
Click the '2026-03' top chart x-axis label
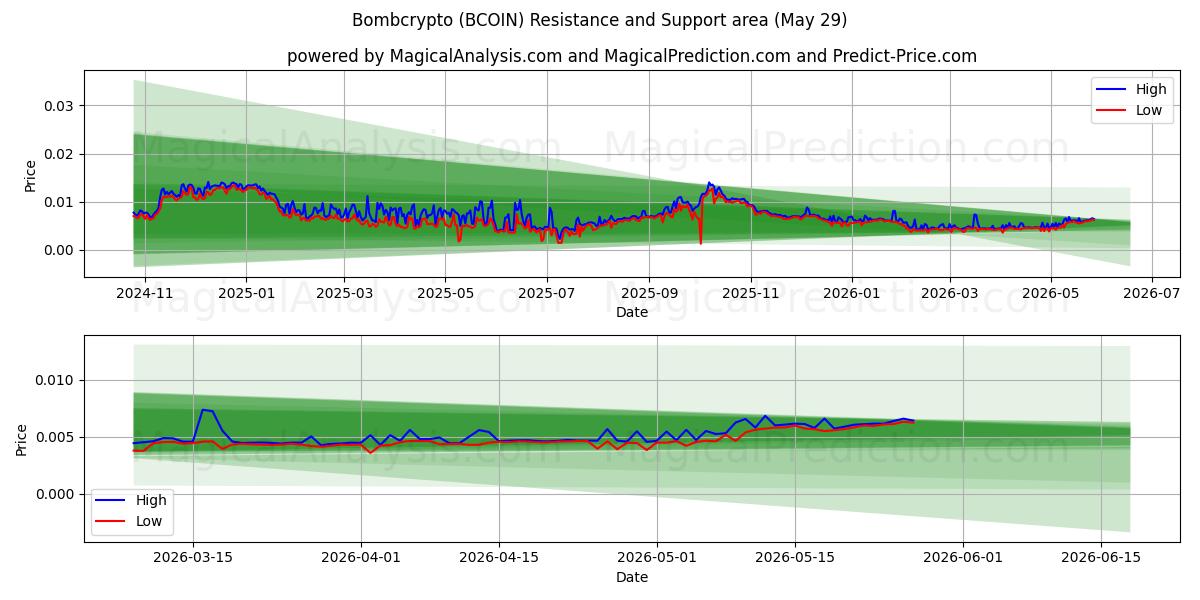tap(949, 294)
